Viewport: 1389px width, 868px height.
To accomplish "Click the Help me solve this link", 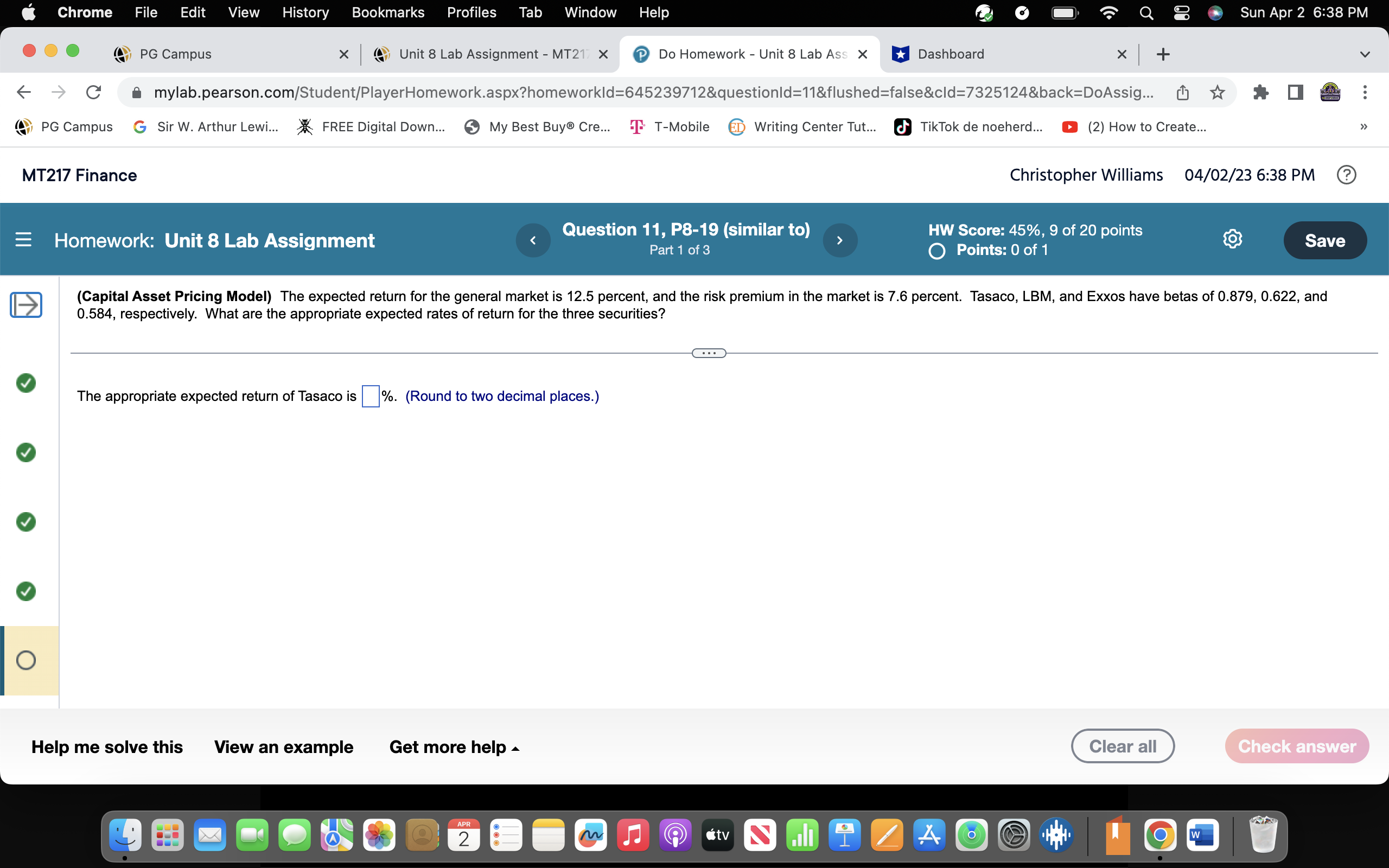I will tap(107, 746).
